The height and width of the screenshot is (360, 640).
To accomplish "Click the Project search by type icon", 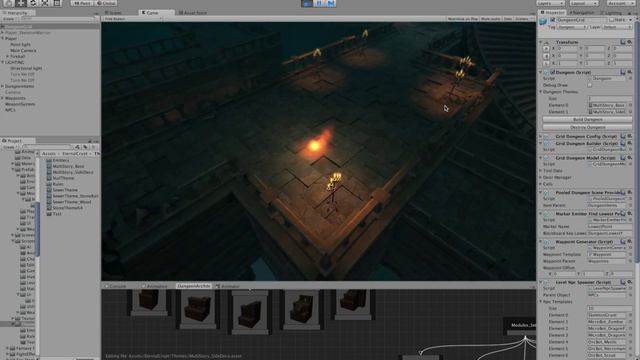I will pyautogui.click(x=78, y=147).
